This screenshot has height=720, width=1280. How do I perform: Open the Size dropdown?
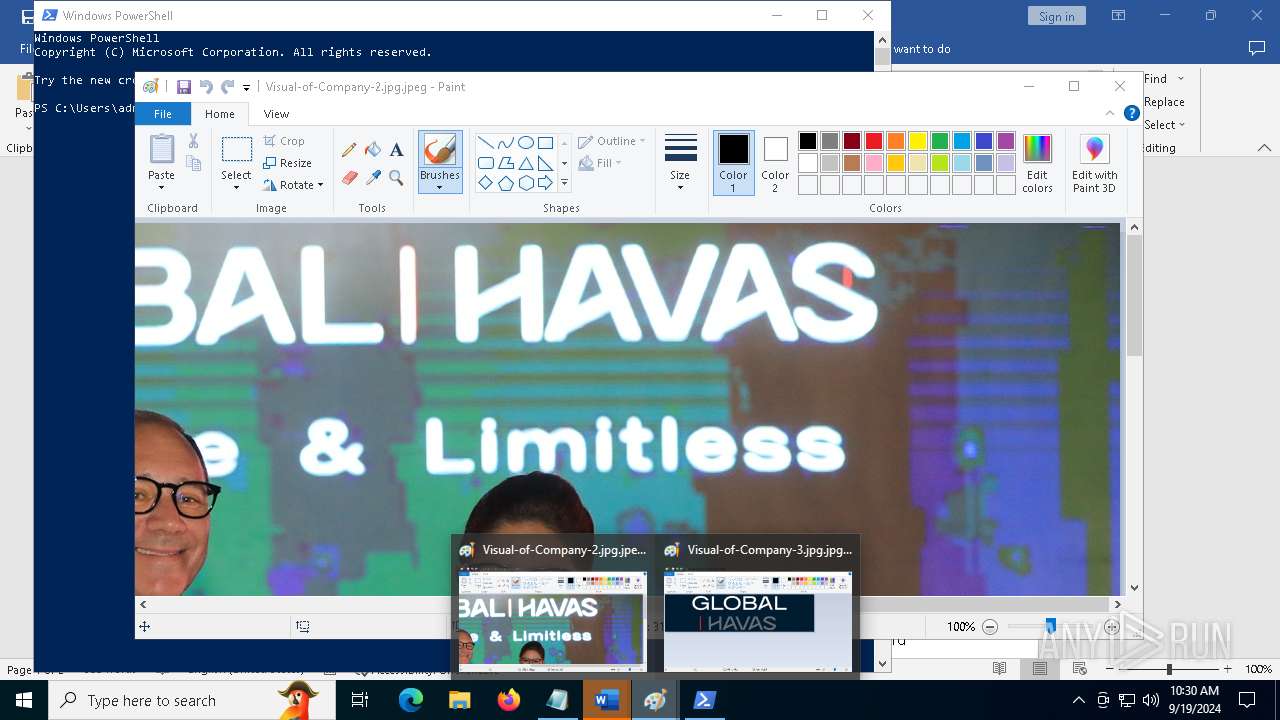tap(680, 163)
